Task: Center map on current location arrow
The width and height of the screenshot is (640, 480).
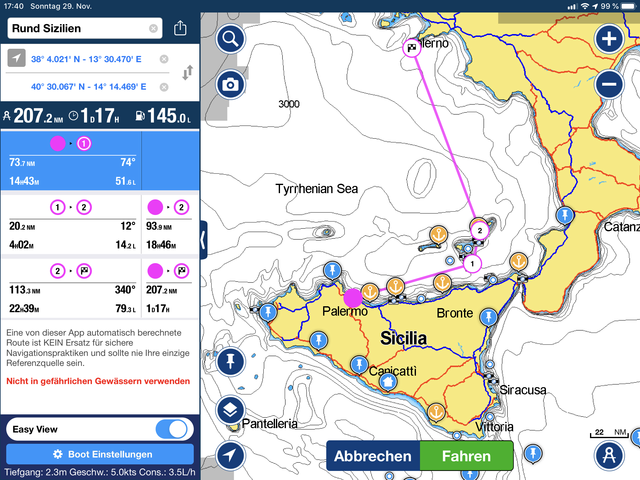Action: point(230,455)
